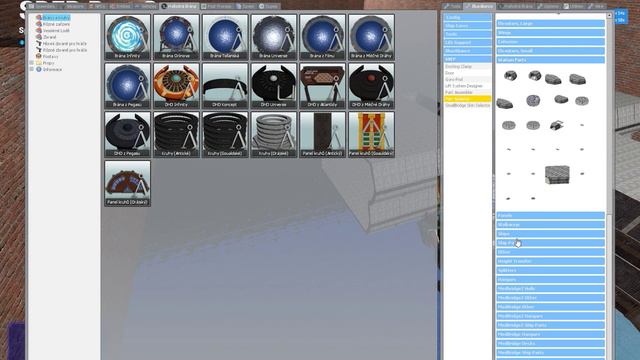Open Různé zbraně pro hráče category
The height and width of the screenshot is (360, 640).
(x=65, y=50)
